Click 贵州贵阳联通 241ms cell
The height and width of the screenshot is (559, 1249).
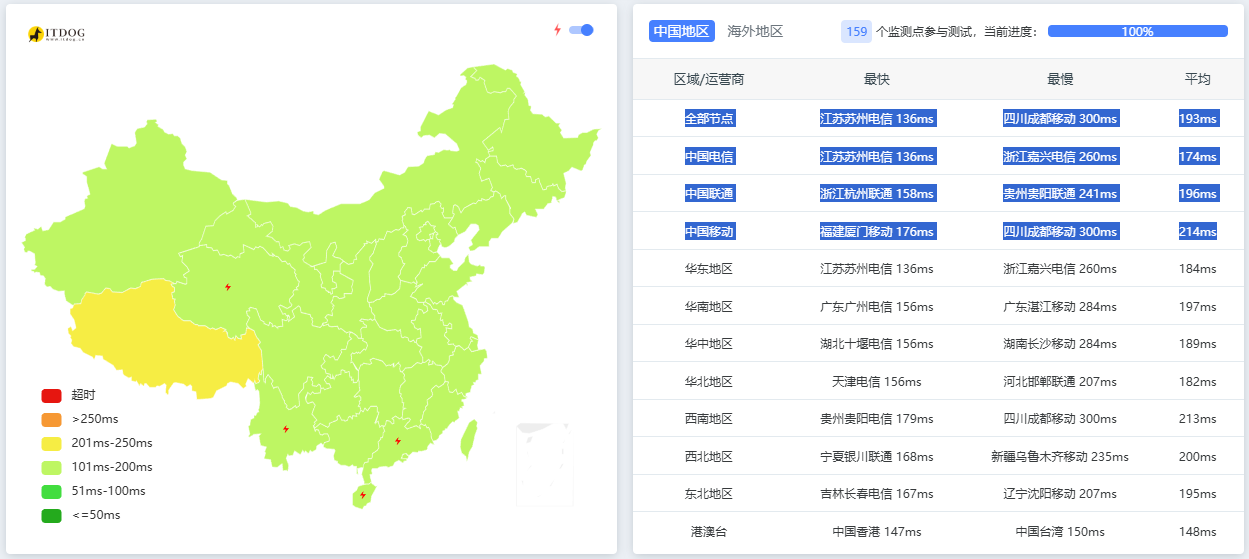tap(1060, 193)
